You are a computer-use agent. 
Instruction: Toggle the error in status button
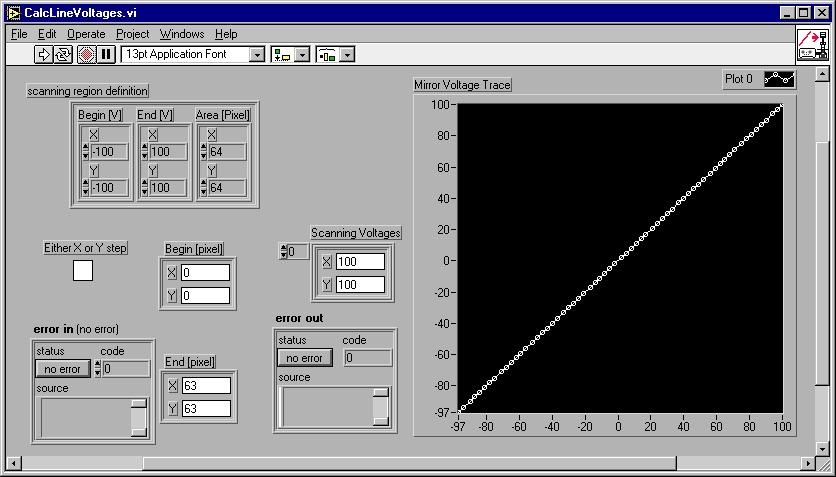coord(63,369)
